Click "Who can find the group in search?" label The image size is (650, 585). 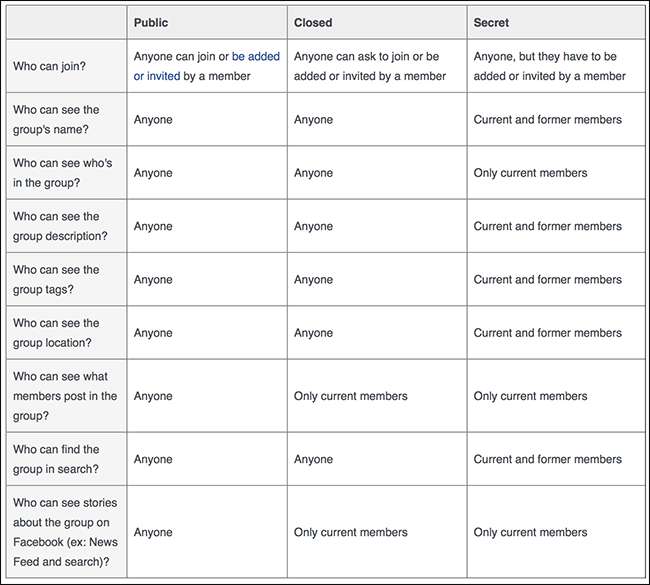click(56, 459)
